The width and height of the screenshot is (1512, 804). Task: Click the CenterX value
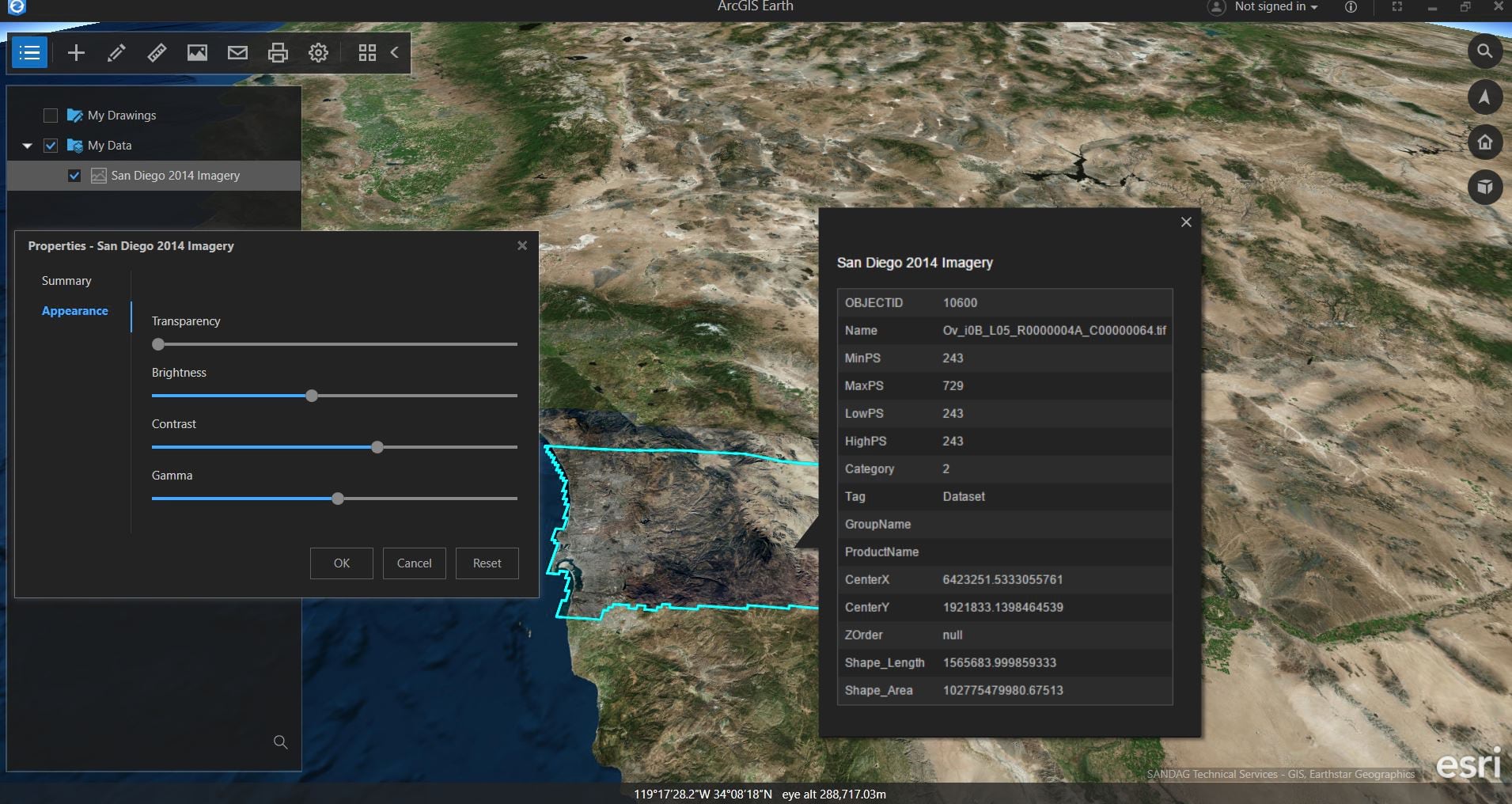click(x=1002, y=580)
